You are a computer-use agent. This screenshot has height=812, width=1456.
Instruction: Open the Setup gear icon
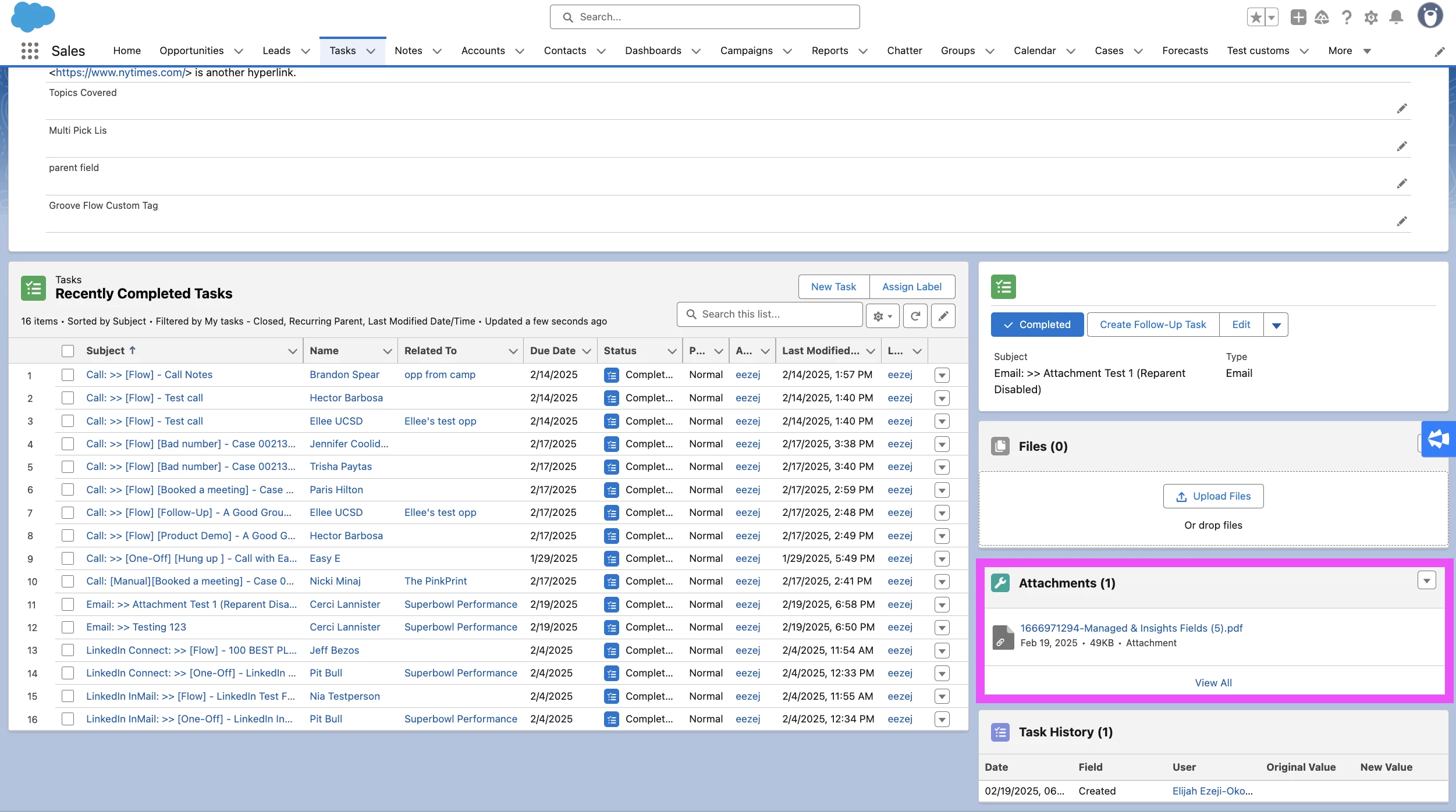coord(1370,17)
